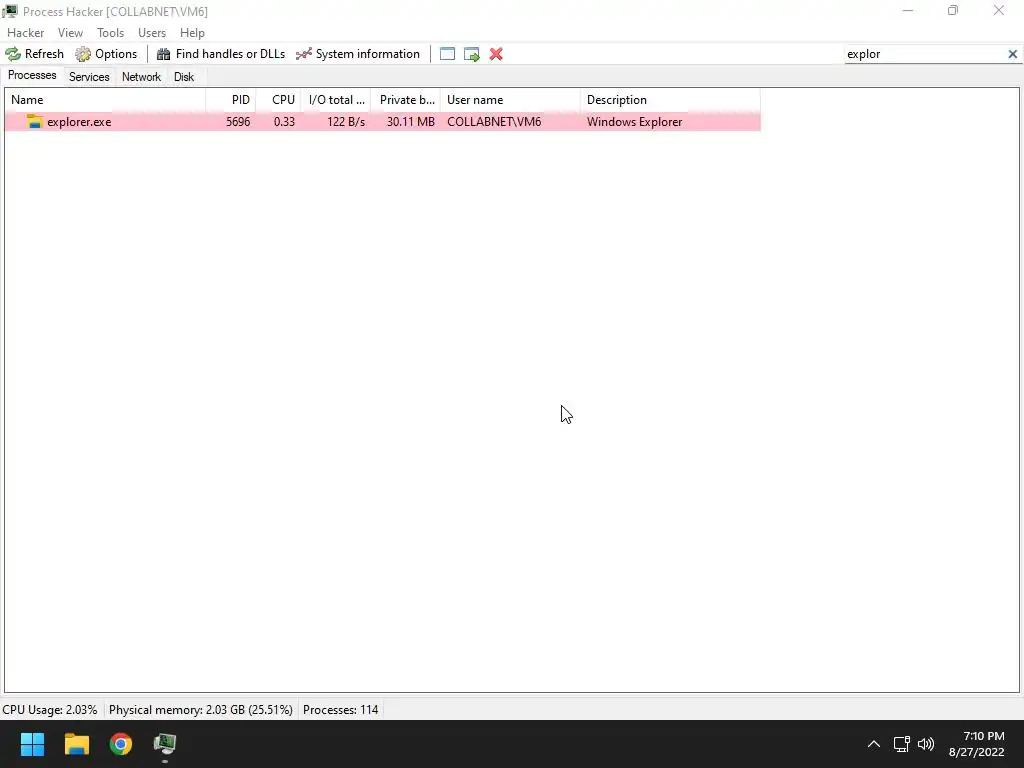Click the explorer.exe folder icon
This screenshot has height=768, width=1024.
(x=34, y=121)
